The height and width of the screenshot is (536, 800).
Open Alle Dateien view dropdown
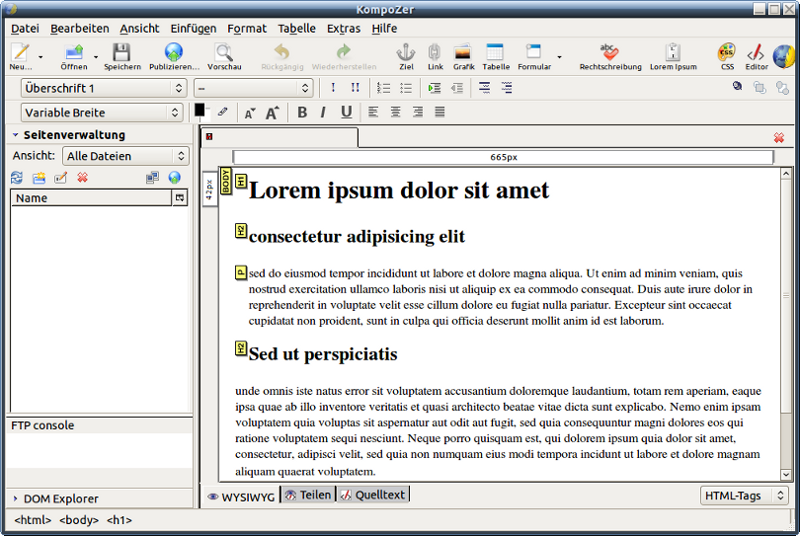pyautogui.click(x=126, y=156)
